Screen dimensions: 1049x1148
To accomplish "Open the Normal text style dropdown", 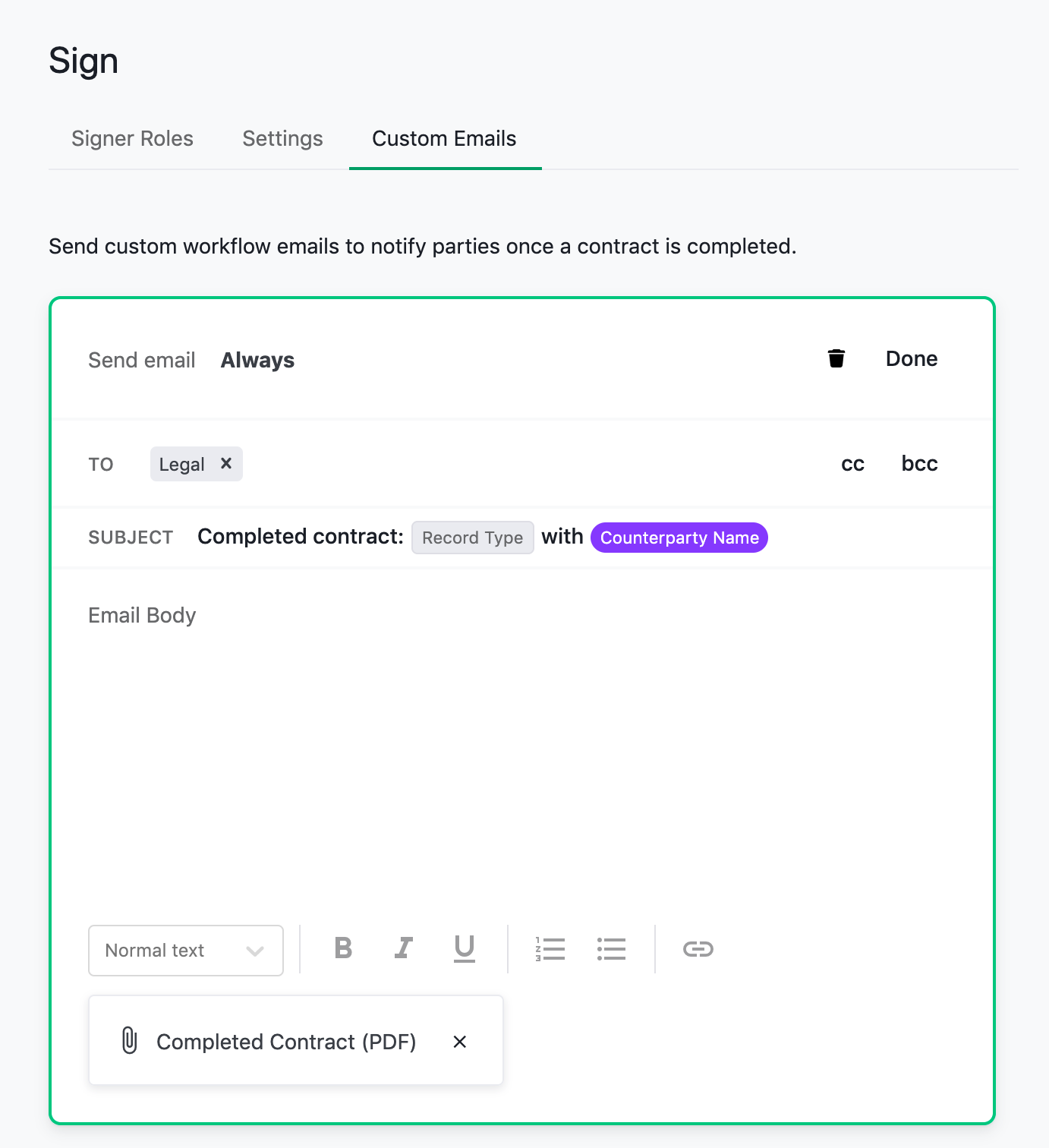I will pos(185,950).
